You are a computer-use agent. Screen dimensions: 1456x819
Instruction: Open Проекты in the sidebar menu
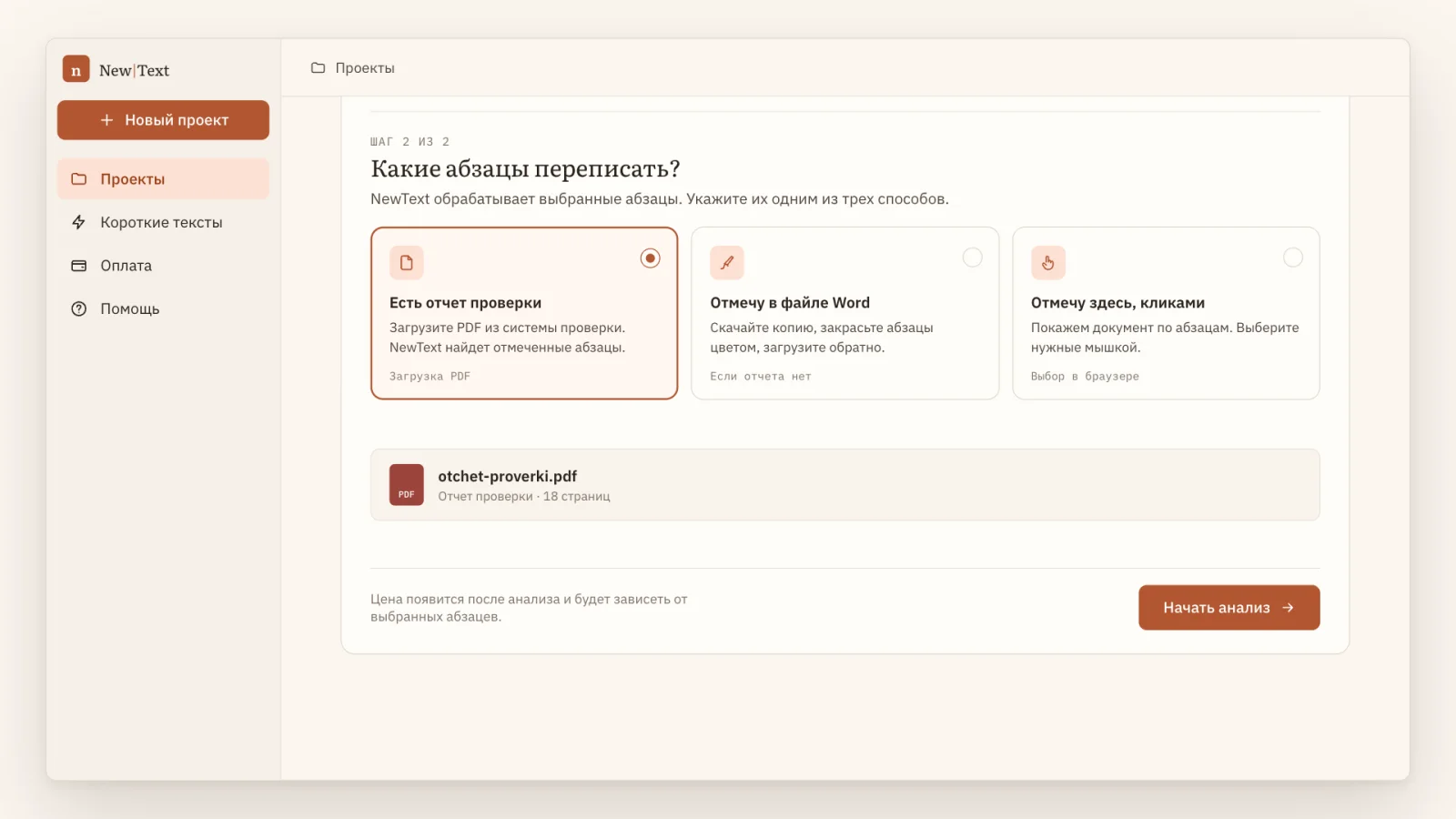[163, 179]
